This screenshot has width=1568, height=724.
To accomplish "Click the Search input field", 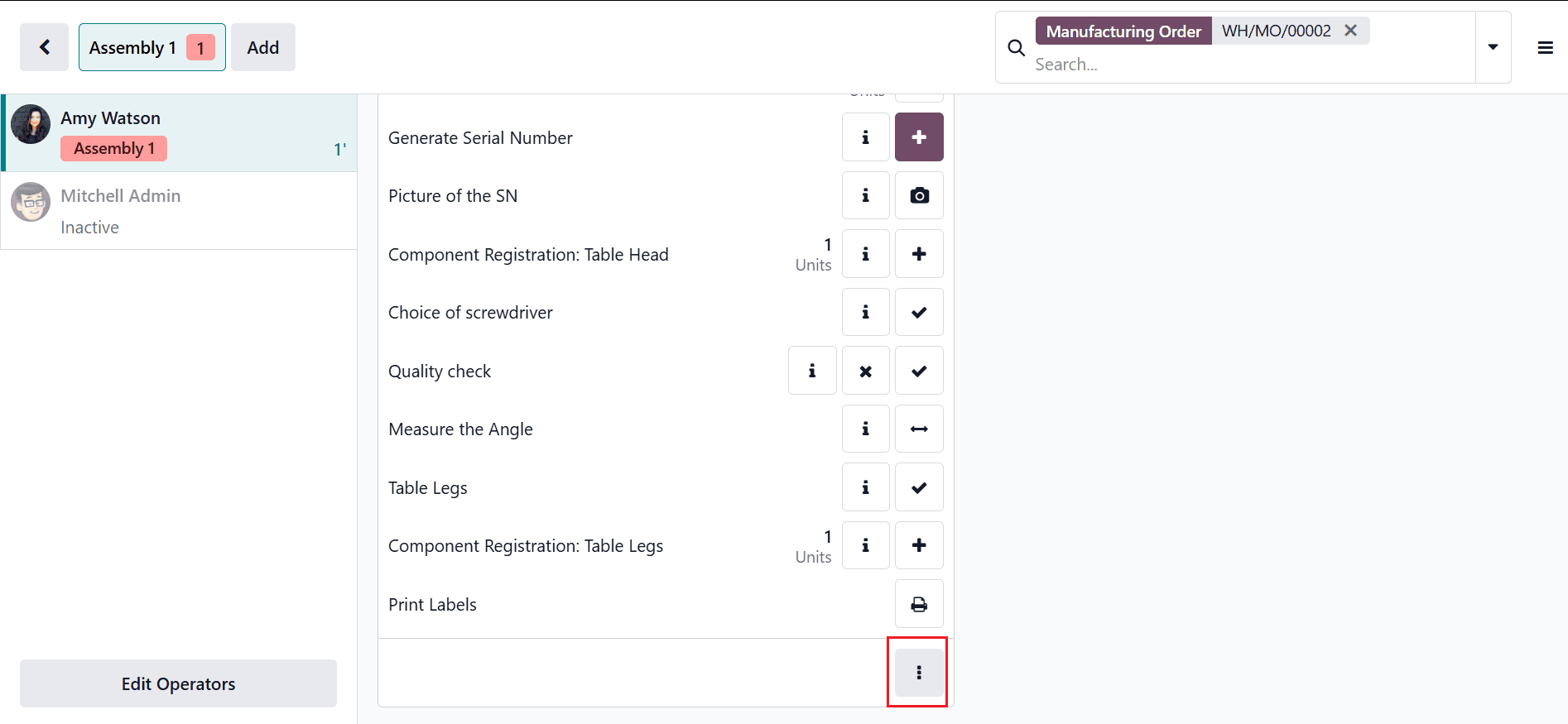I will [1250, 65].
